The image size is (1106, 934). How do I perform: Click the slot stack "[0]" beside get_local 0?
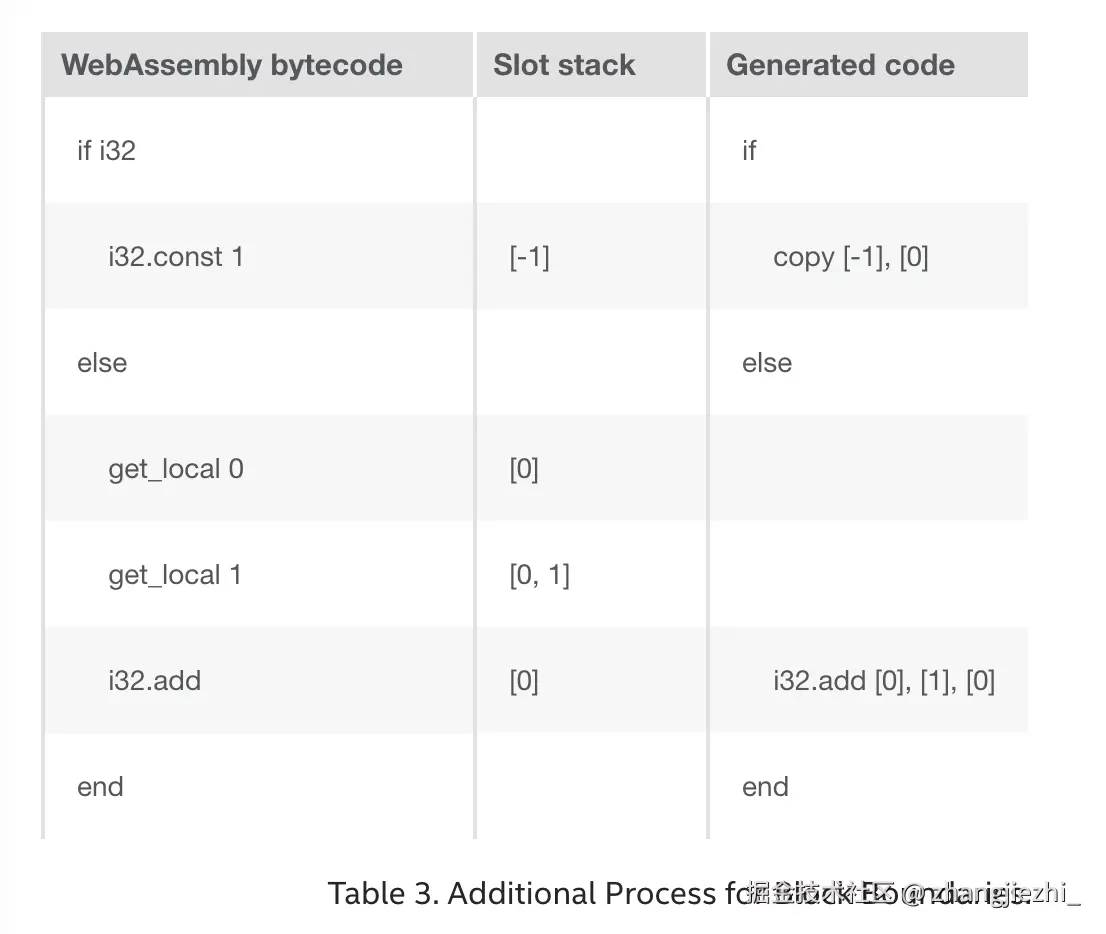pyautogui.click(x=524, y=469)
